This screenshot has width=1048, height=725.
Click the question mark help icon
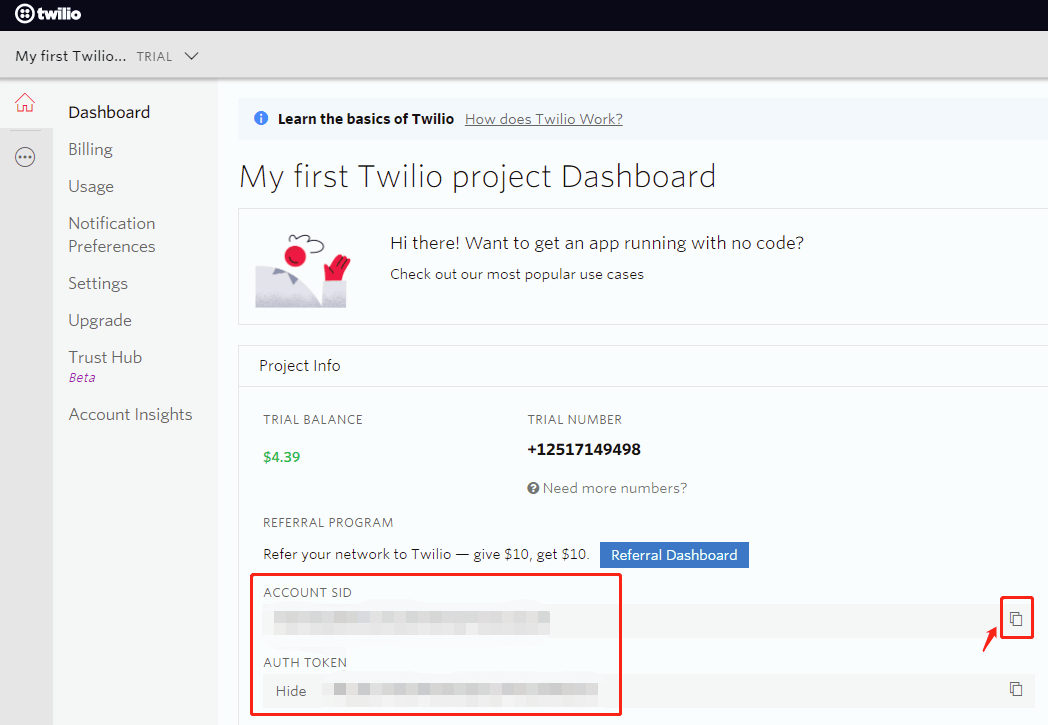pyautogui.click(x=533, y=488)
